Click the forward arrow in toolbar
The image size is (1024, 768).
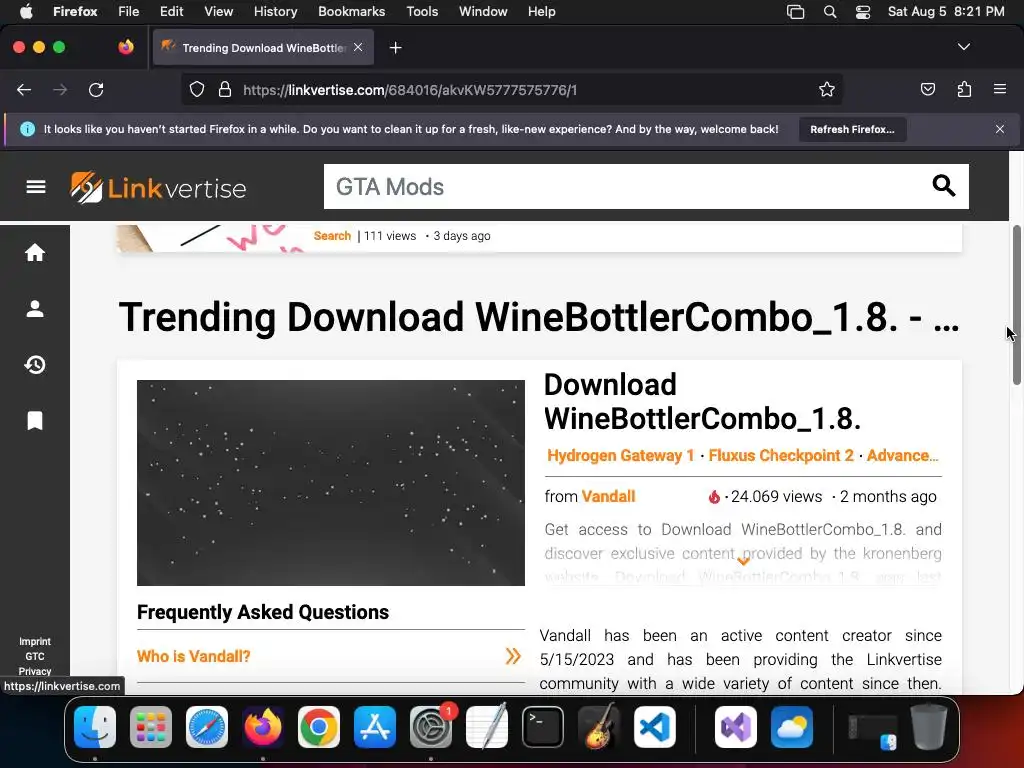(x=60, y=90)
